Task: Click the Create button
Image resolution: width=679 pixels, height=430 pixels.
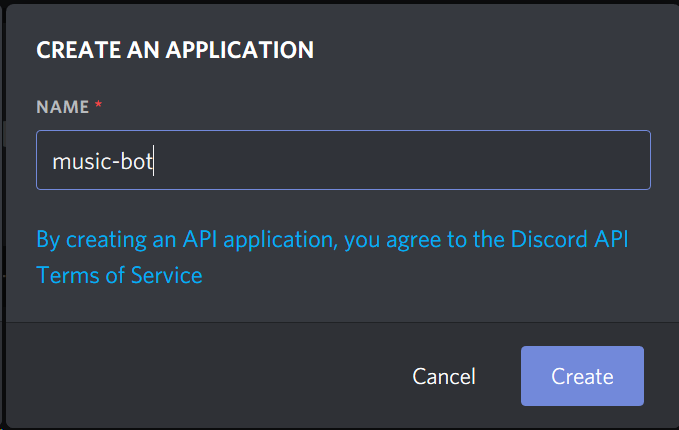Action: pos(582,376)
